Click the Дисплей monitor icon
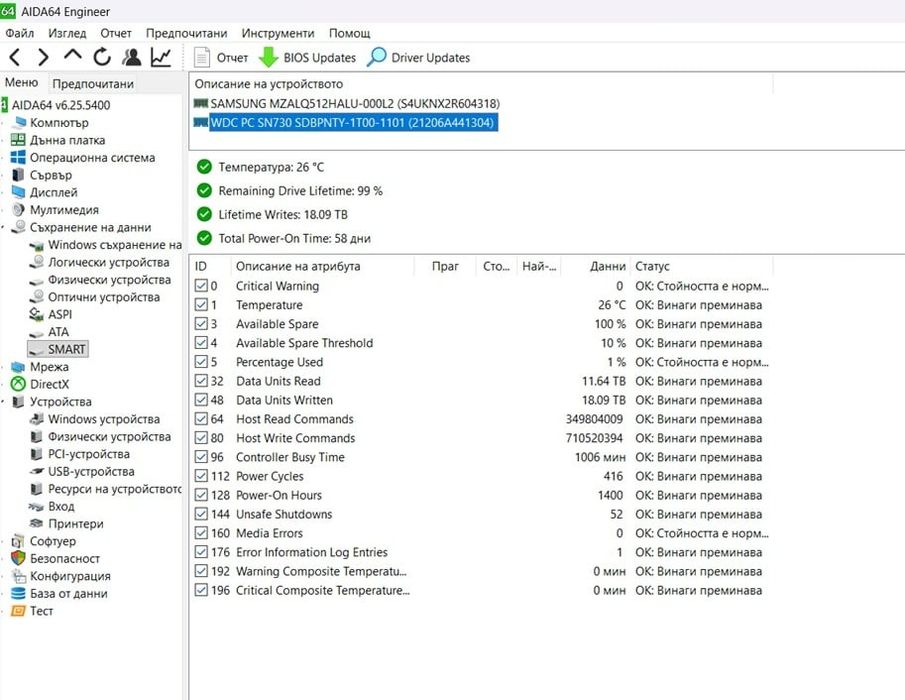Image resolution: width=905 pixels, height=700 pixels. [18, 192]
